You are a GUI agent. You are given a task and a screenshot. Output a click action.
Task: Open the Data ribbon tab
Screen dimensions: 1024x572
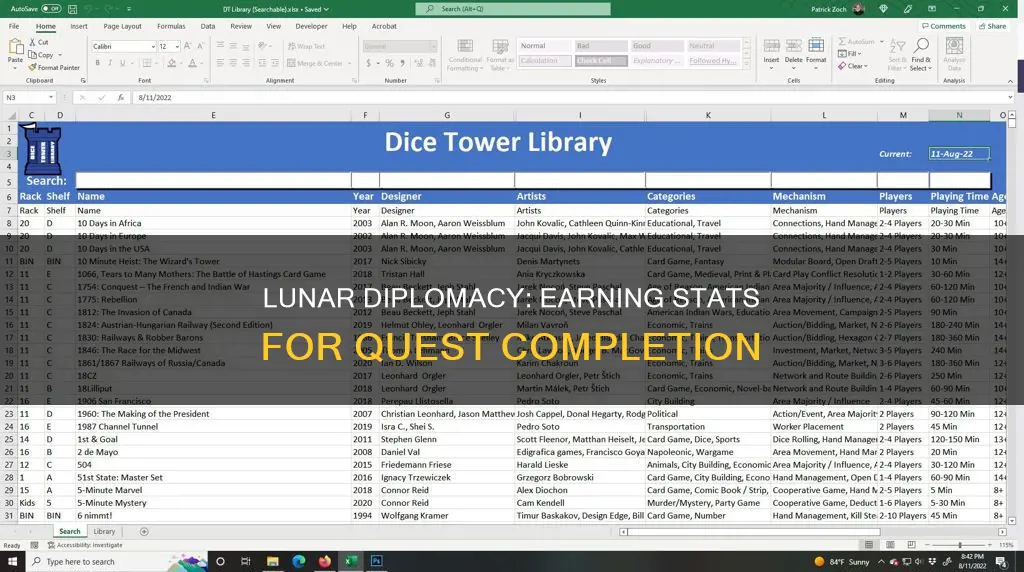click(208, 26)
